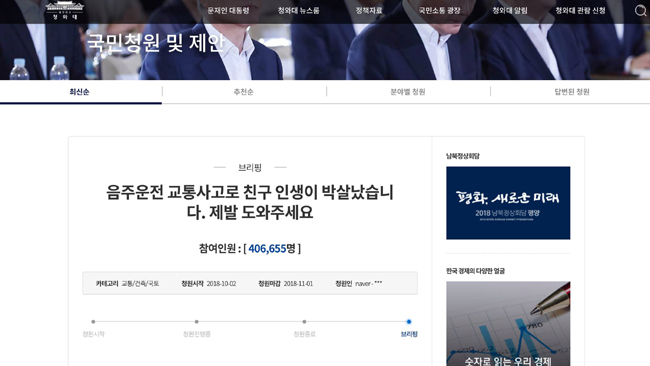
Task: Open the 분야별 청원 tab
Action: pyautogui.click(x=407, y=92)
